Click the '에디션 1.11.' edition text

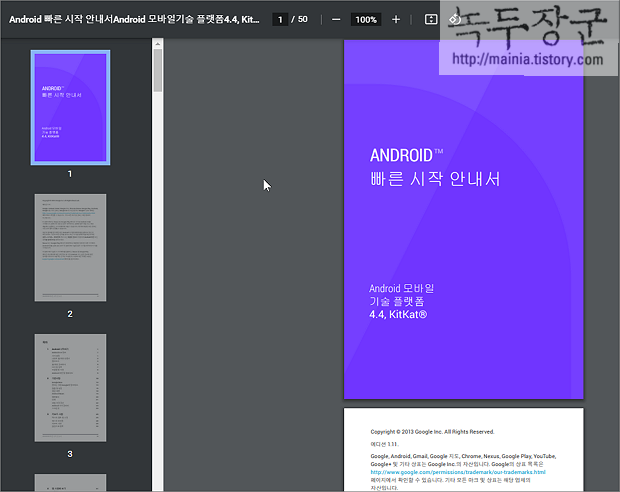385,444
